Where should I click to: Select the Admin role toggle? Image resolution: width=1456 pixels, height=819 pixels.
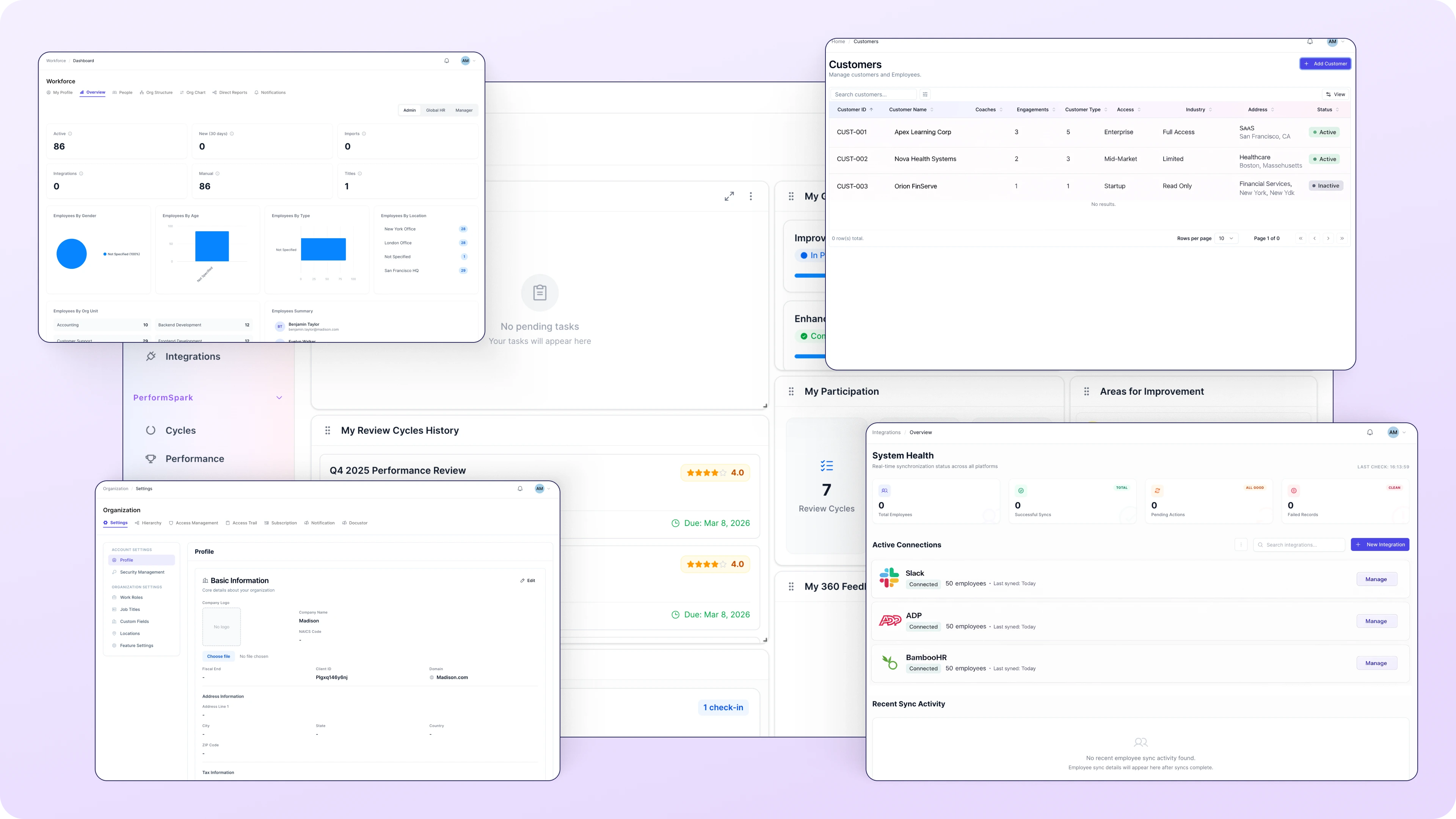point(409,110)
